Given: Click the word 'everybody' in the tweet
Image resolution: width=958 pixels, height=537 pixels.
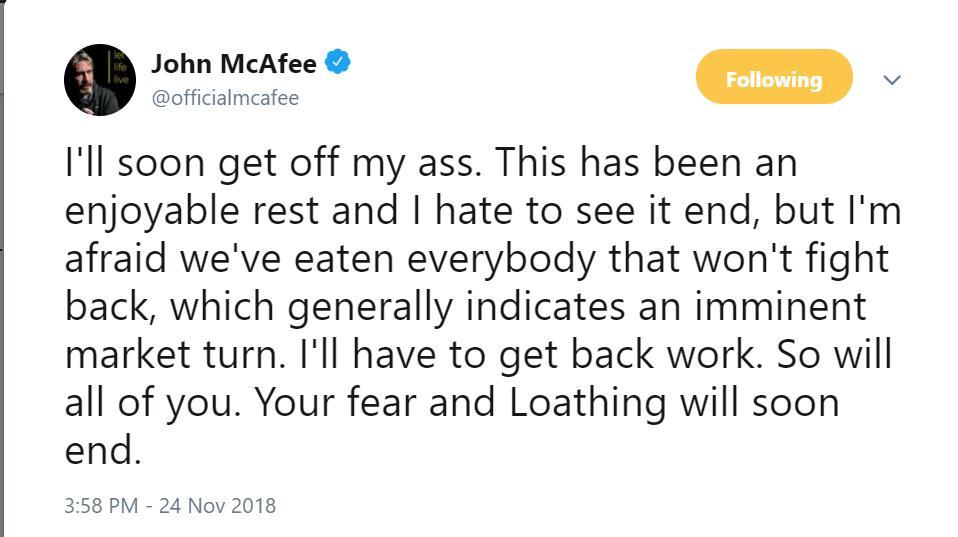Looking at the screenshot, I should click(x=501, y=261).
